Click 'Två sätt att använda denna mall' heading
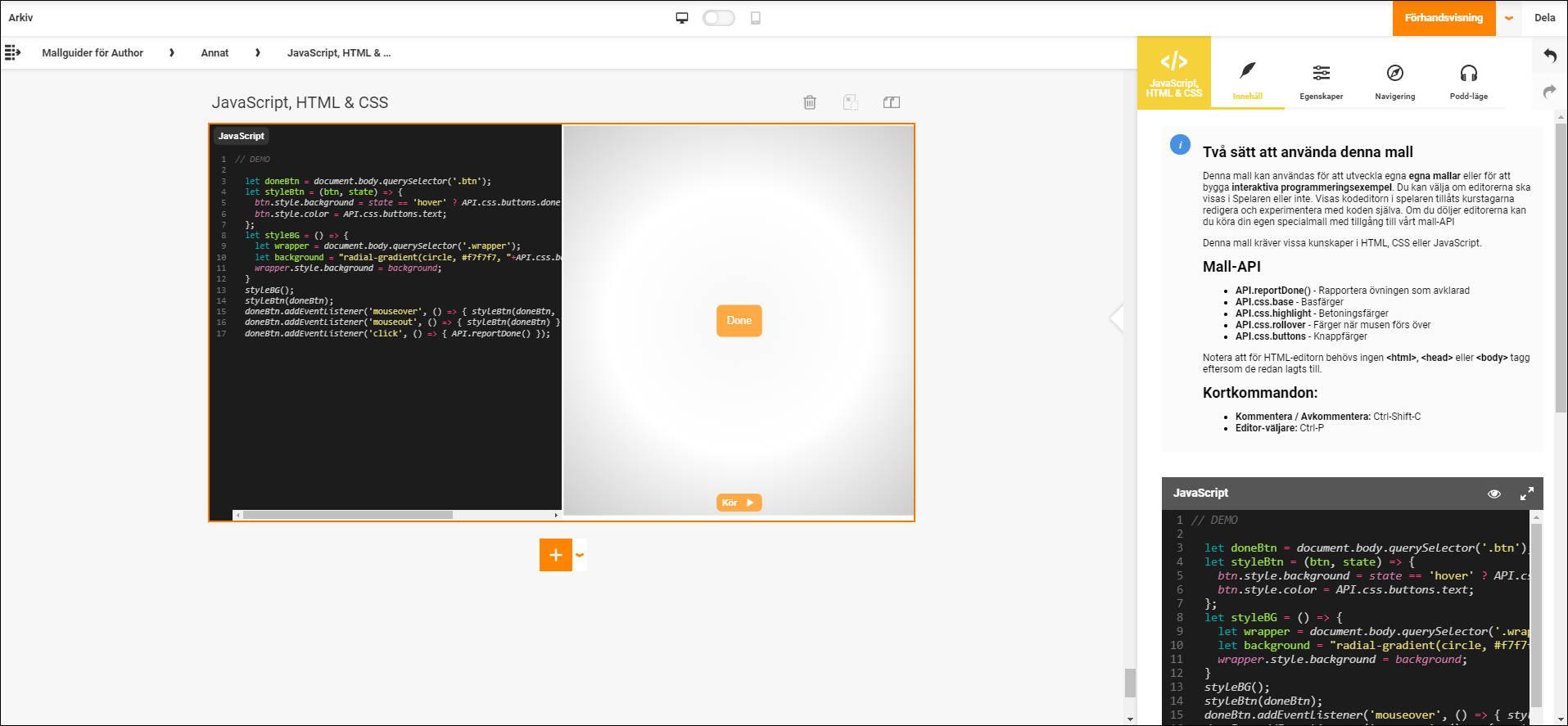Image resolution: width=1568 pixels, height=726 pixels. point(1308,152)
